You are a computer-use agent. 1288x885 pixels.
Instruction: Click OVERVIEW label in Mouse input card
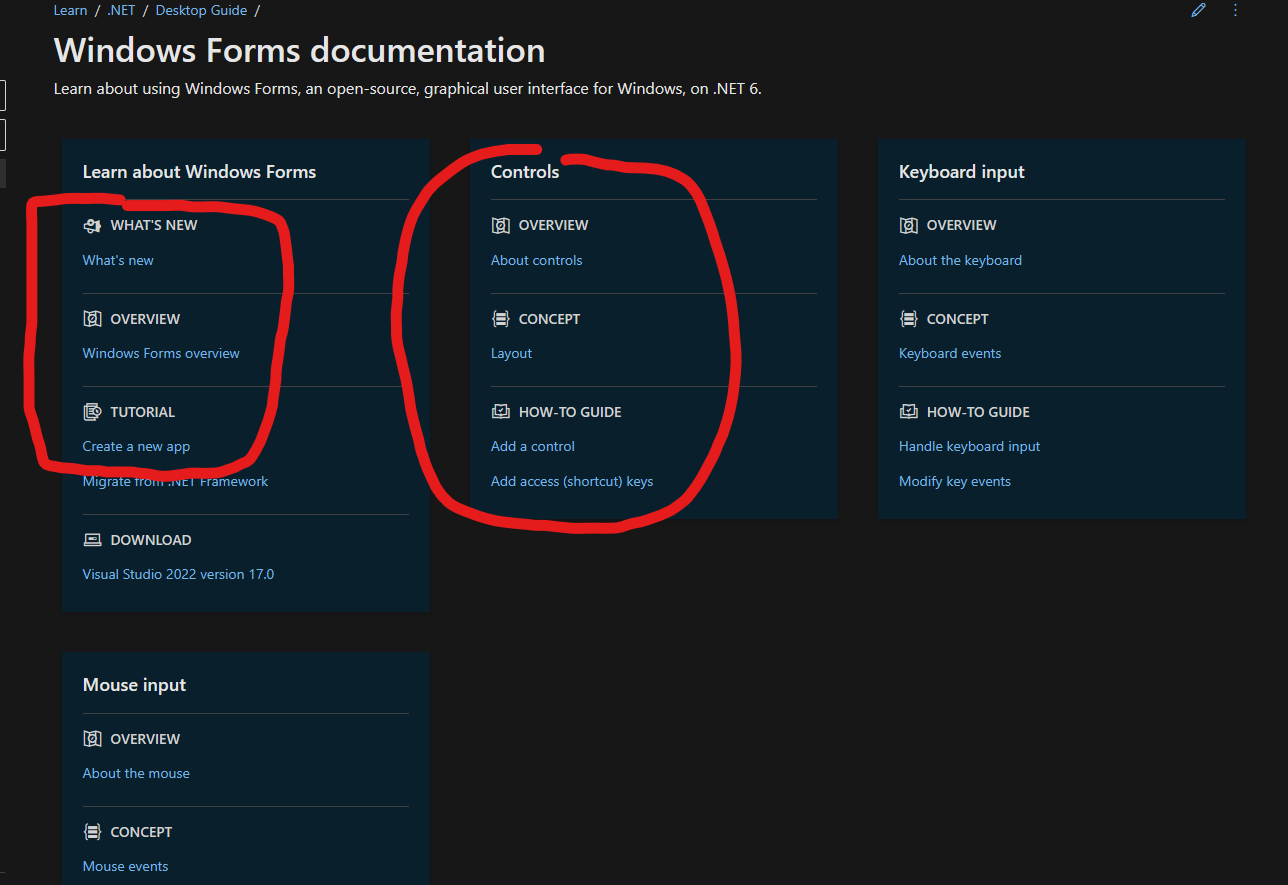[x=145, y=739]
